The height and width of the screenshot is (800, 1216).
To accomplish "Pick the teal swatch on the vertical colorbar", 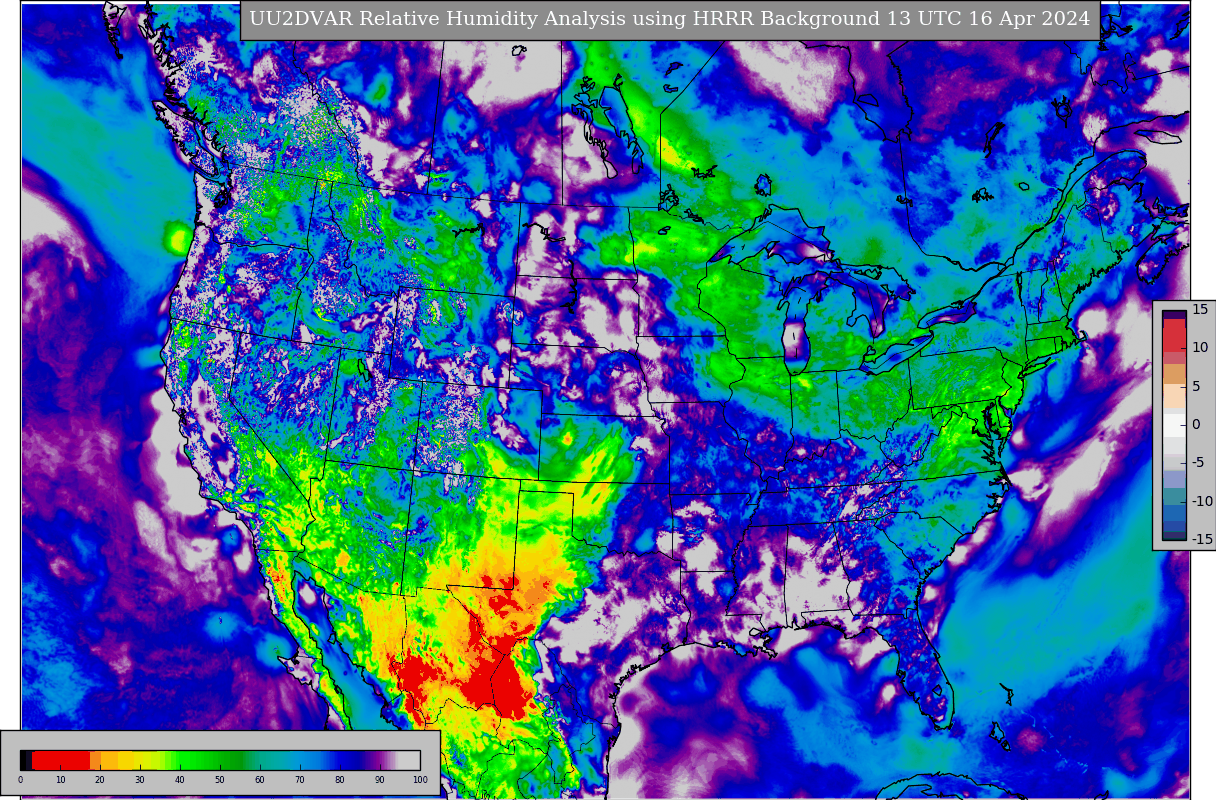I will point(1174,496).
